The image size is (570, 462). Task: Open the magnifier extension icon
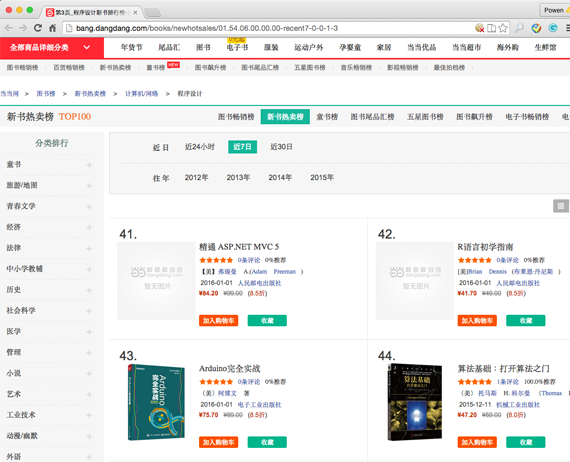(519, 28)
